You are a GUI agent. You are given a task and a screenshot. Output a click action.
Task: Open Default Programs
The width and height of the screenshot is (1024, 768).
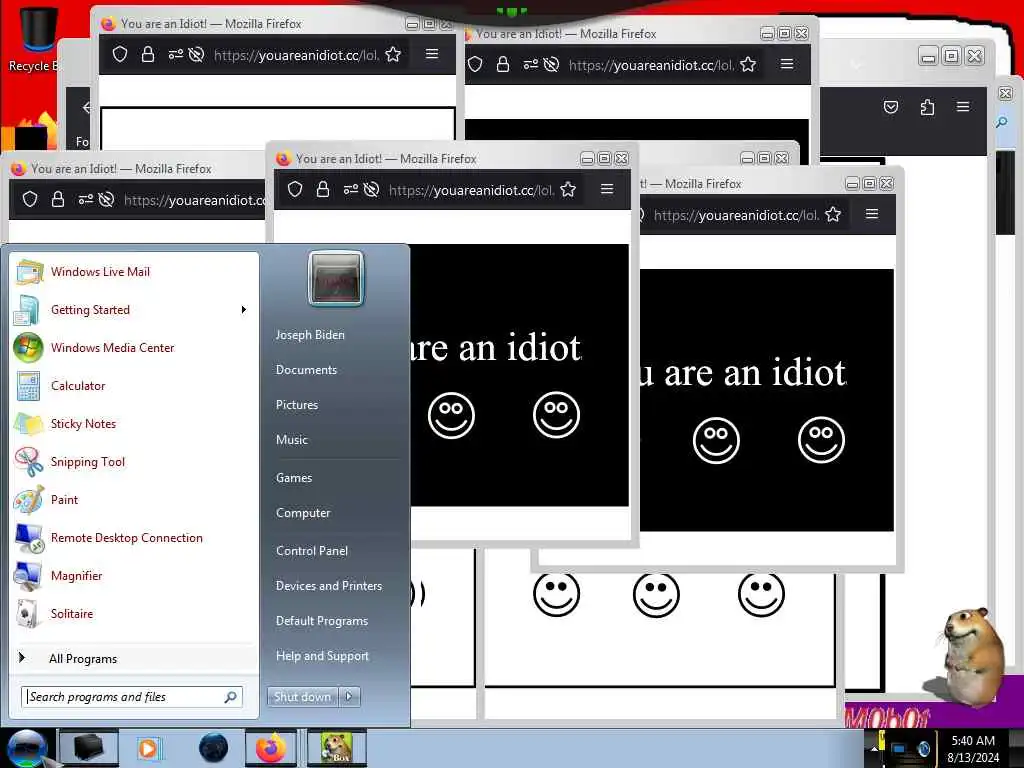[322, 621]
